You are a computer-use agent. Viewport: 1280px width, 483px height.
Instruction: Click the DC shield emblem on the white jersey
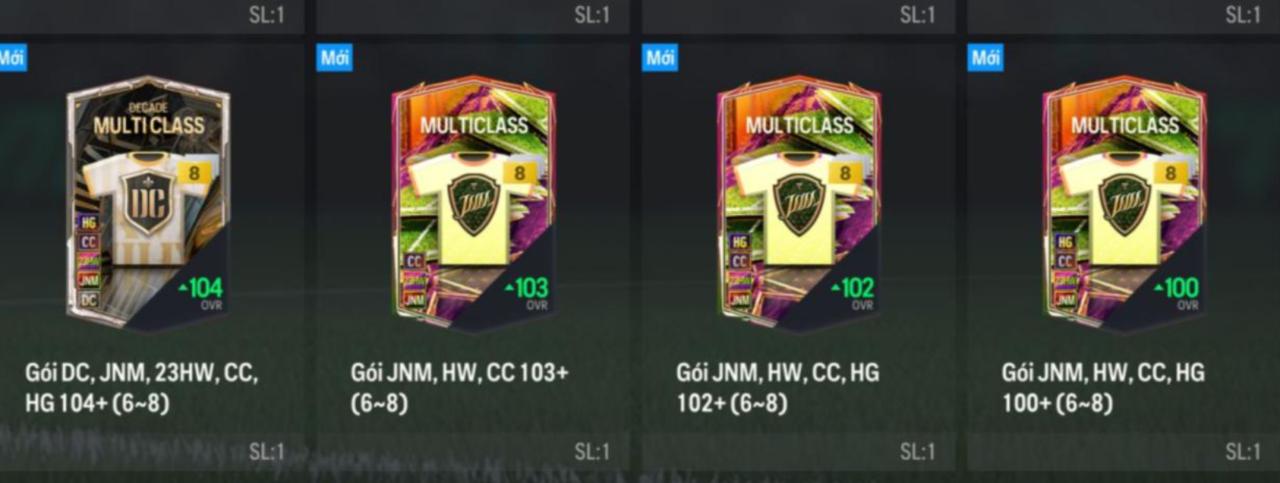147,201
